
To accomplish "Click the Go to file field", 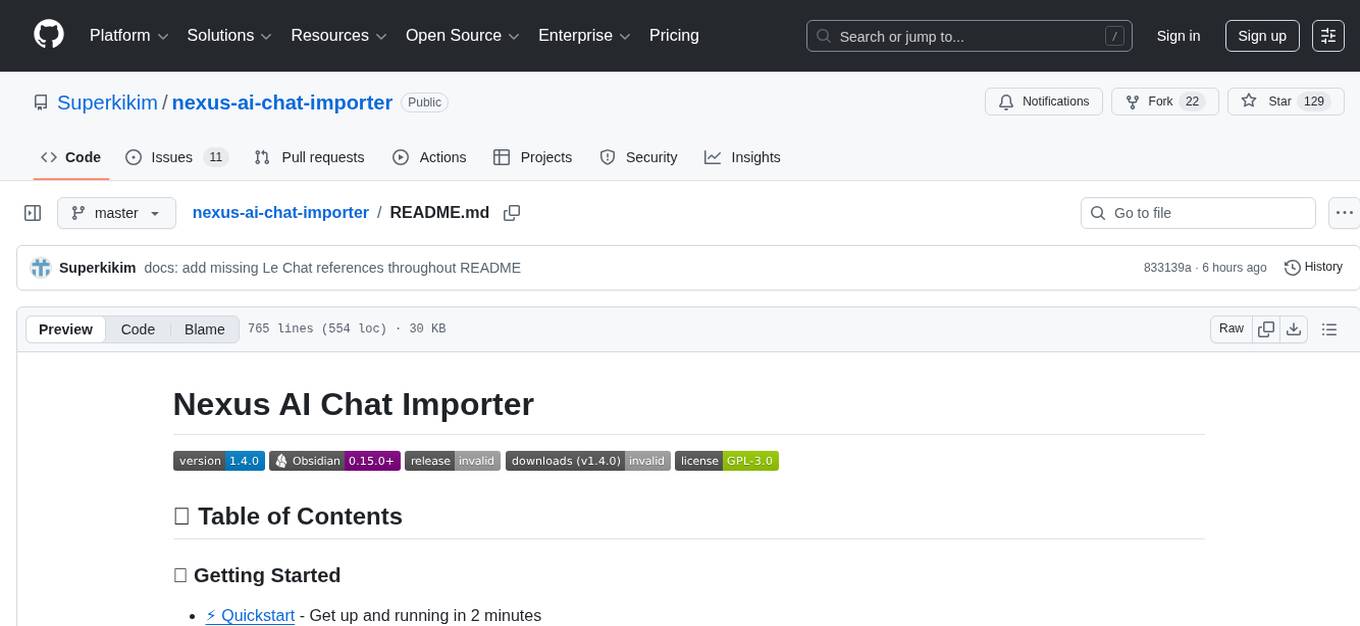I will click(1197, 212).
